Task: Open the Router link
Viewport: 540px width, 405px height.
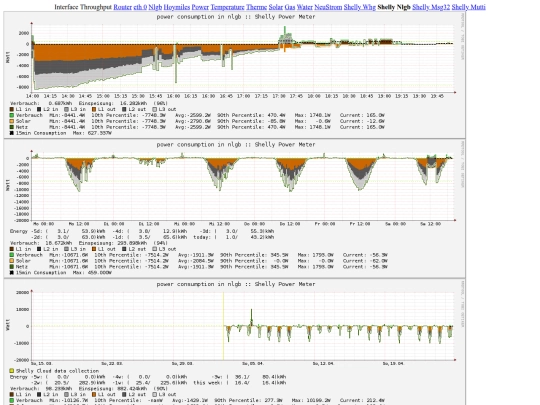Action: click(123, 7)
